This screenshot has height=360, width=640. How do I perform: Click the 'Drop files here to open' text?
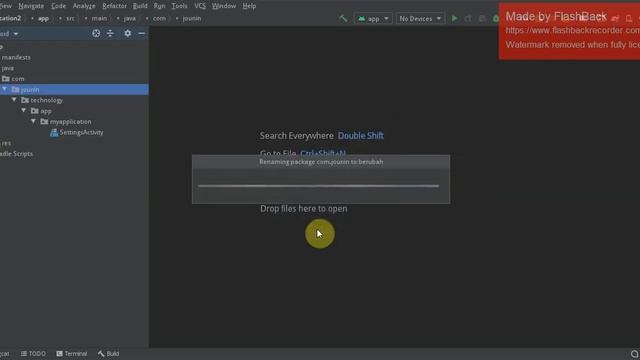click(x=304, y=209)
